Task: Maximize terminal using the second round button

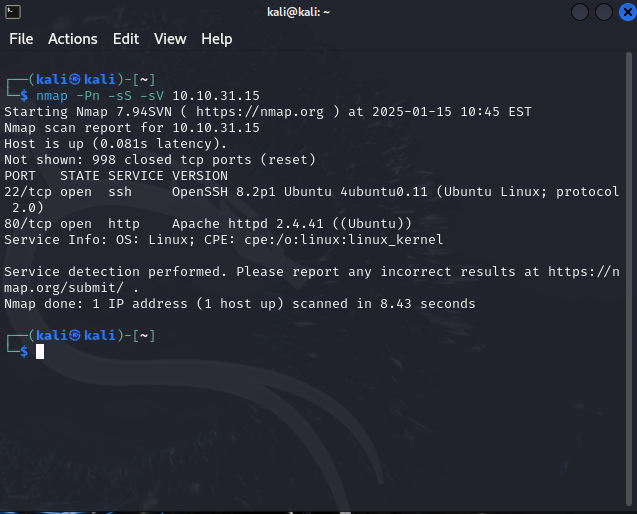Action: pyautogui.click(x=604, y=12)
